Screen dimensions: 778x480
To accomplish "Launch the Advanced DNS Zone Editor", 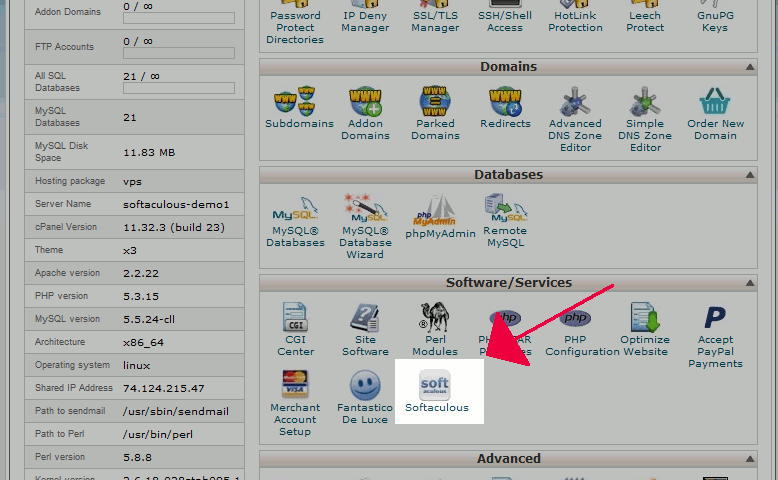I will tap(575, 120).
